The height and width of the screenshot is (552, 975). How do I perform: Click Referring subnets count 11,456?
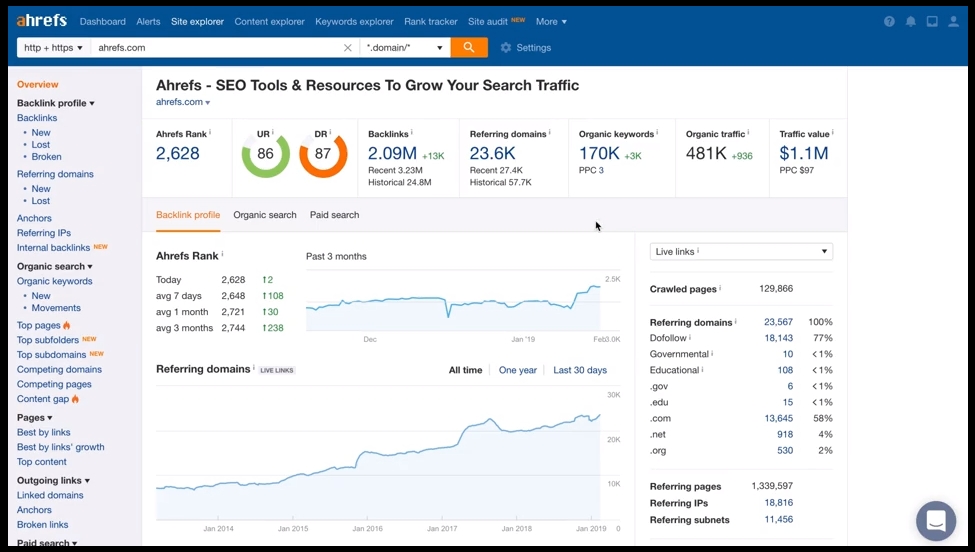pos(779,520)
